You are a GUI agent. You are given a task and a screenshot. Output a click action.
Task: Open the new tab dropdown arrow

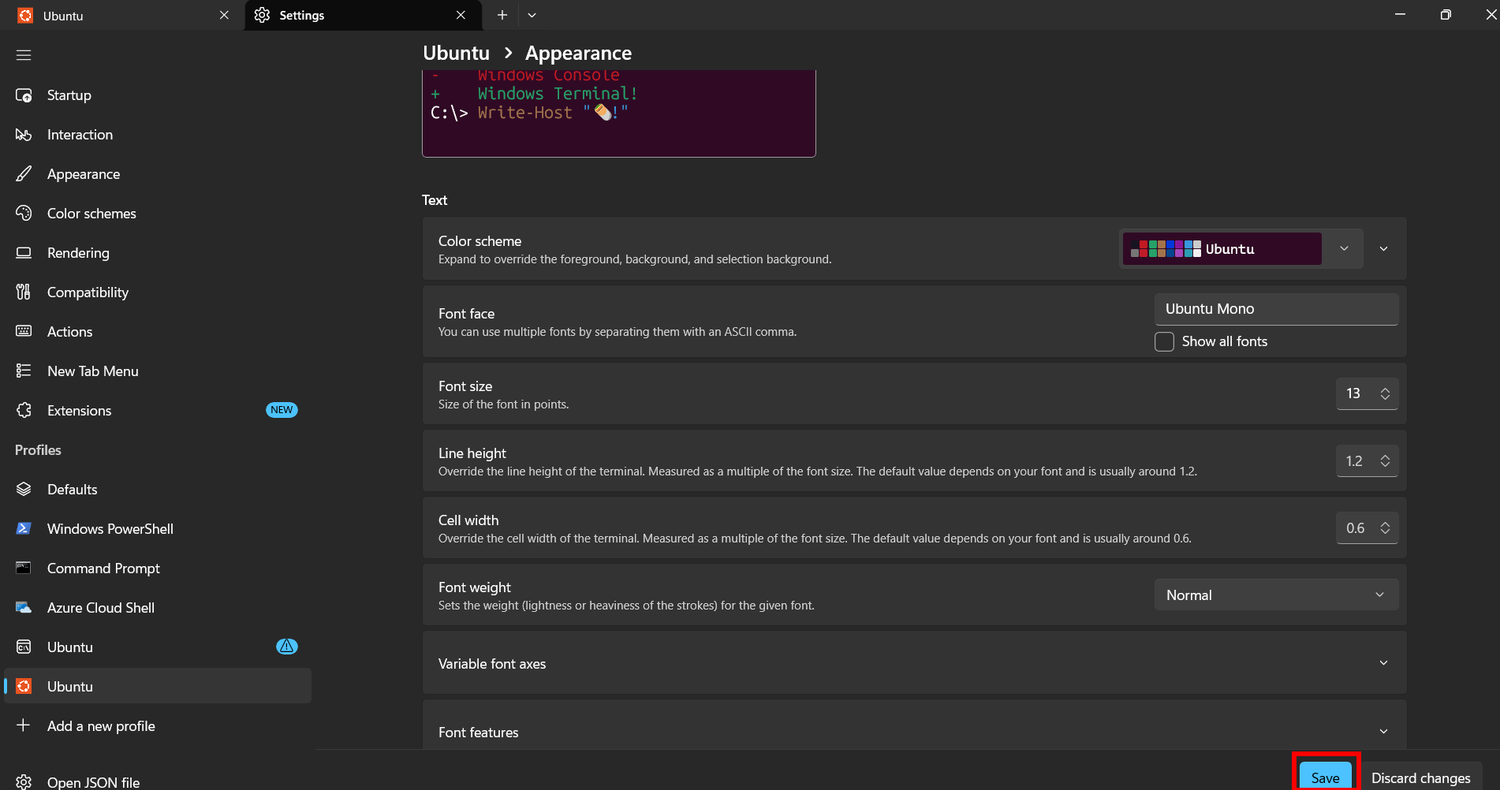532,15
